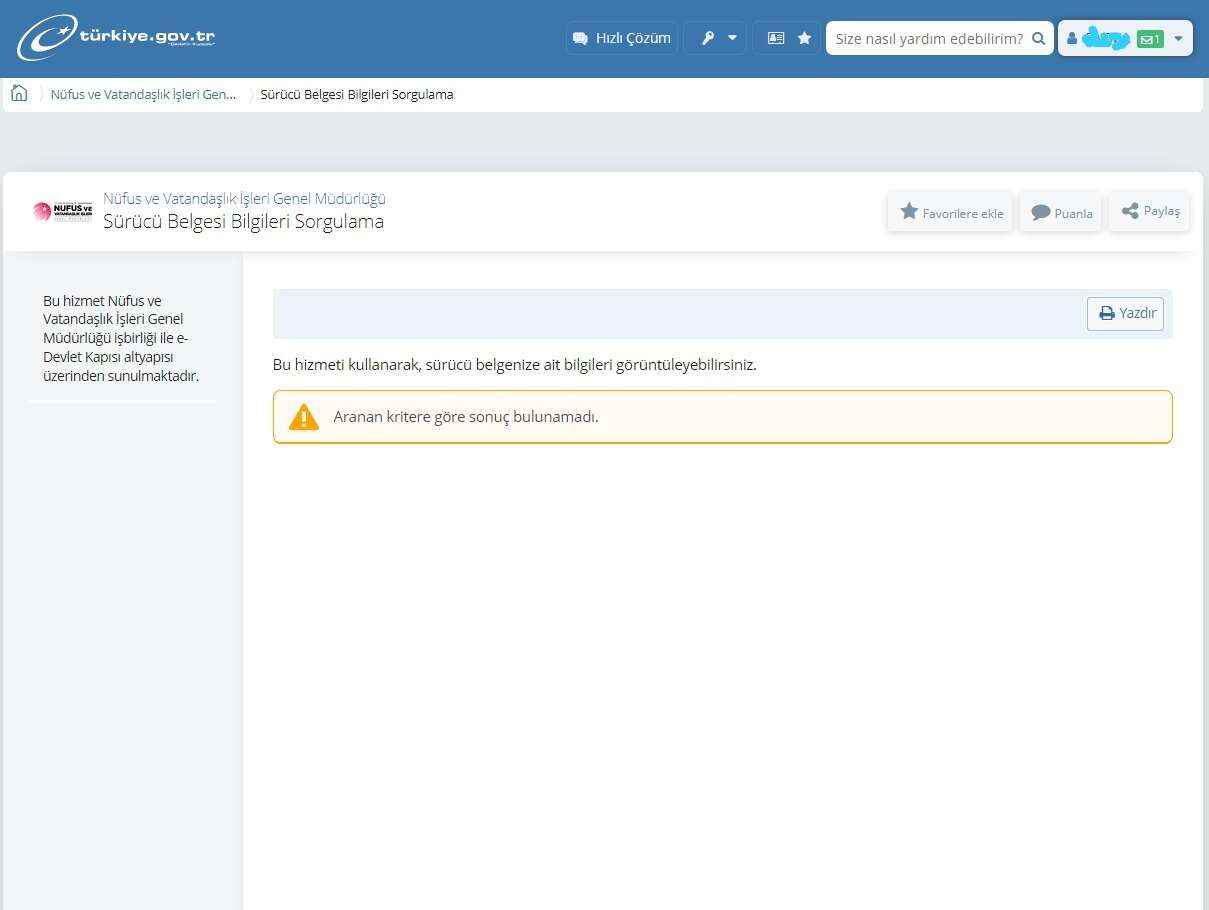Click the yellow warning triangle icon
This screenshot has width=1209, height=910.
click(x=303, y=417)
